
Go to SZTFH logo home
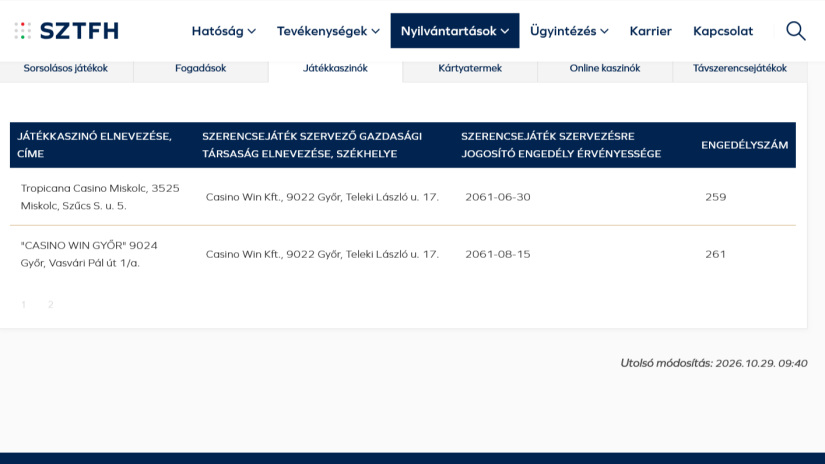tap(66, 31)
